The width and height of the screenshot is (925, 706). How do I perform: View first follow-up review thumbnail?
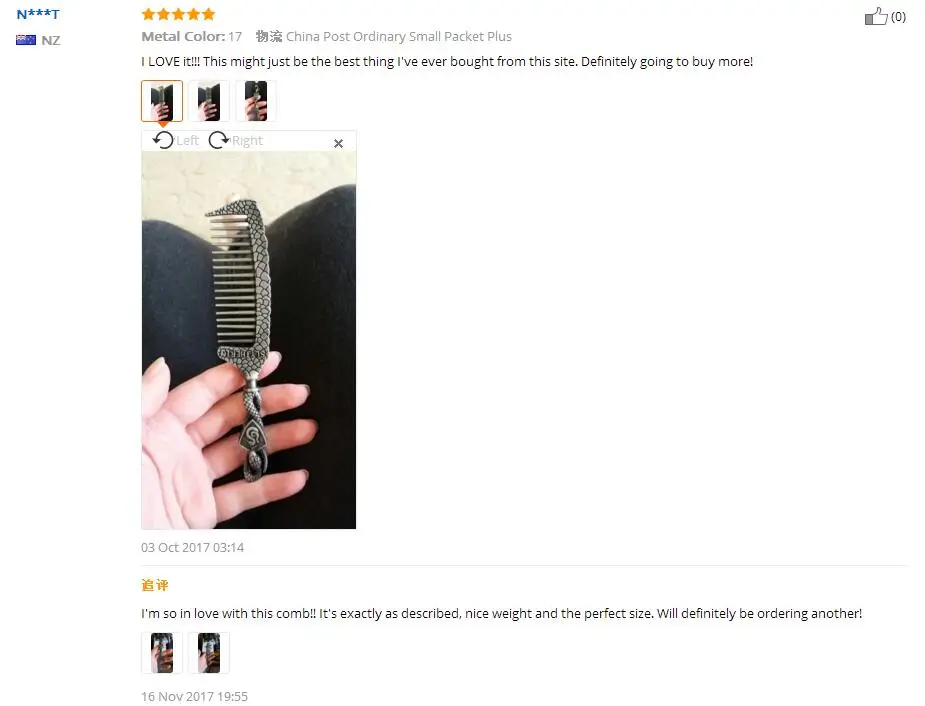click(162, 653)
